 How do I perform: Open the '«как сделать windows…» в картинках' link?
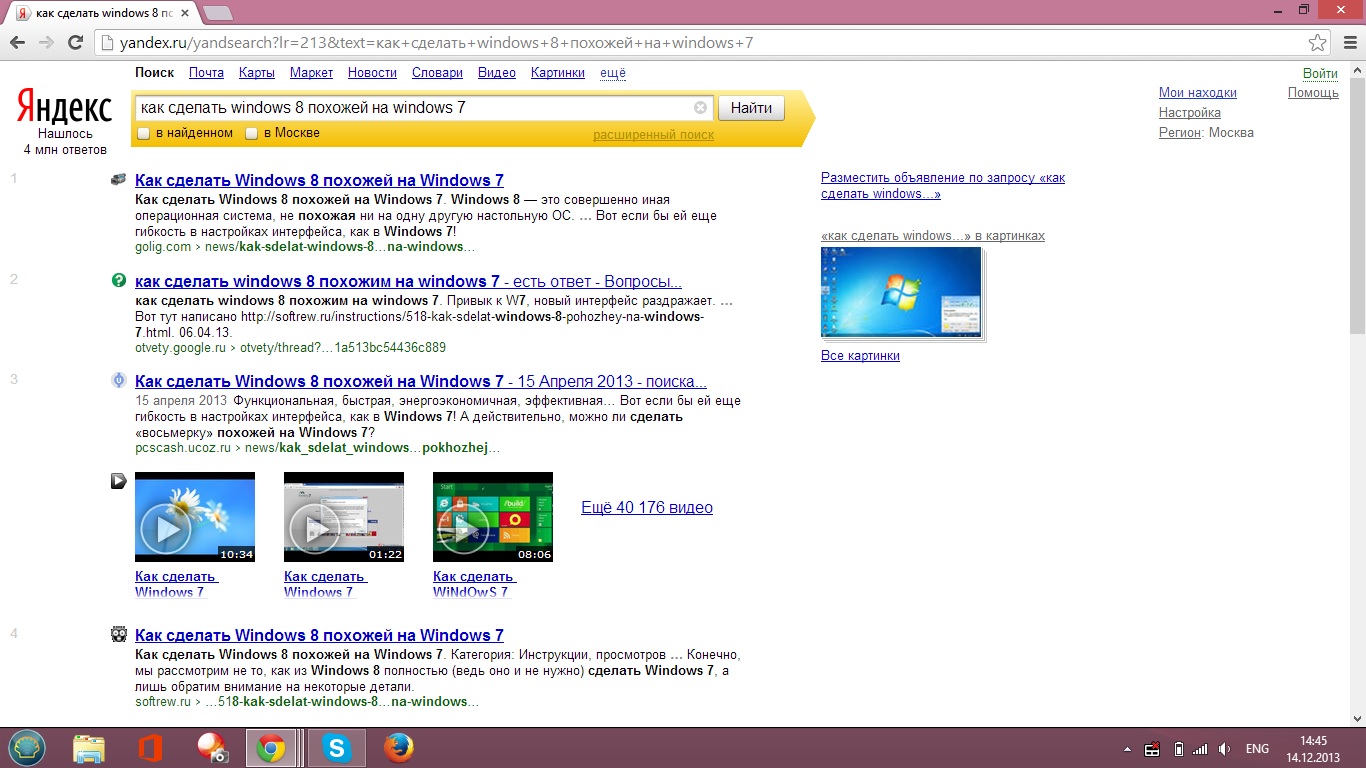tap(933, 236)
